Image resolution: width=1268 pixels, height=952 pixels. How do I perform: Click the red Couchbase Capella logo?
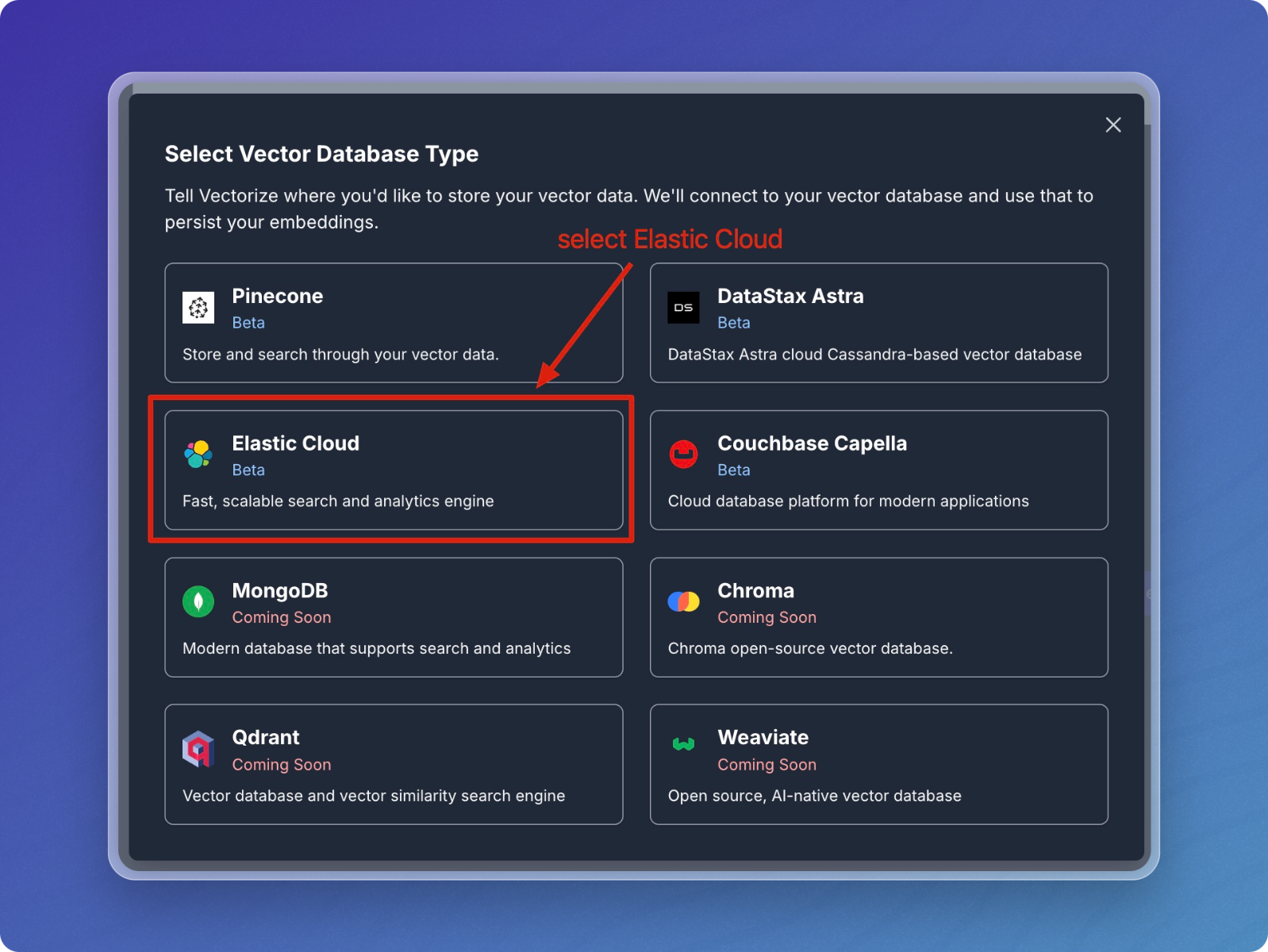pos(683,455)
